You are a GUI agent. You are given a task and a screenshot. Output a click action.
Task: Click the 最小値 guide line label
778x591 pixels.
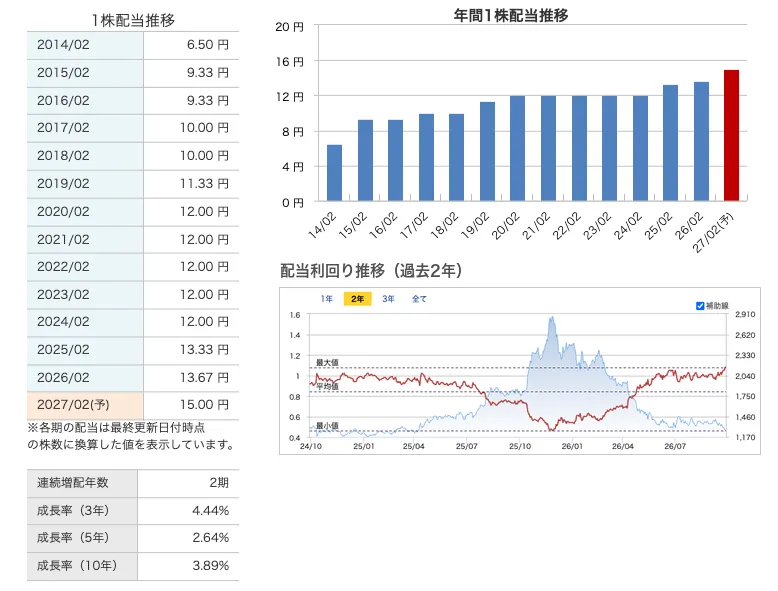point(327,426)
